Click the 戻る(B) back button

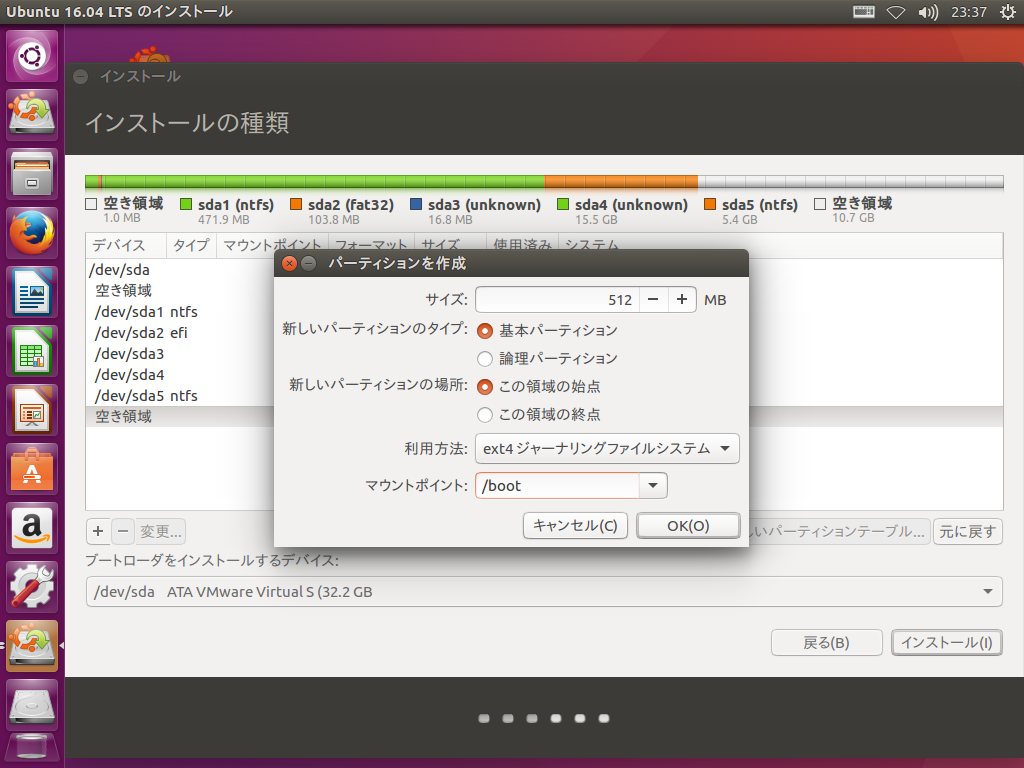pos(827,643)
